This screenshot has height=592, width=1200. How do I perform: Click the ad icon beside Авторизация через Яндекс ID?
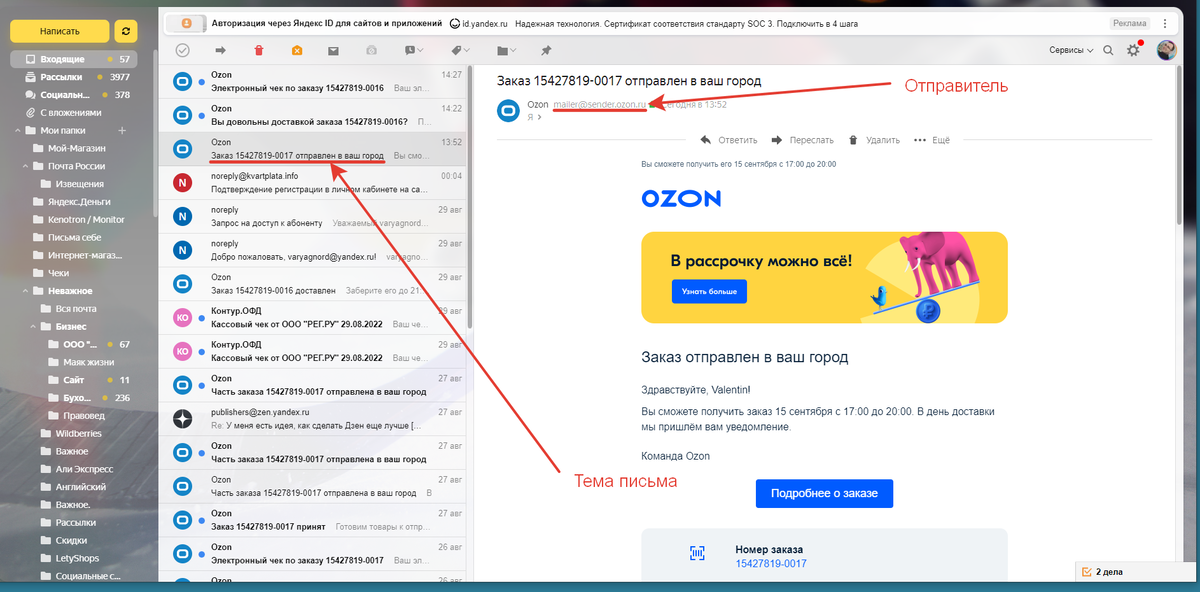pos(186,23)
